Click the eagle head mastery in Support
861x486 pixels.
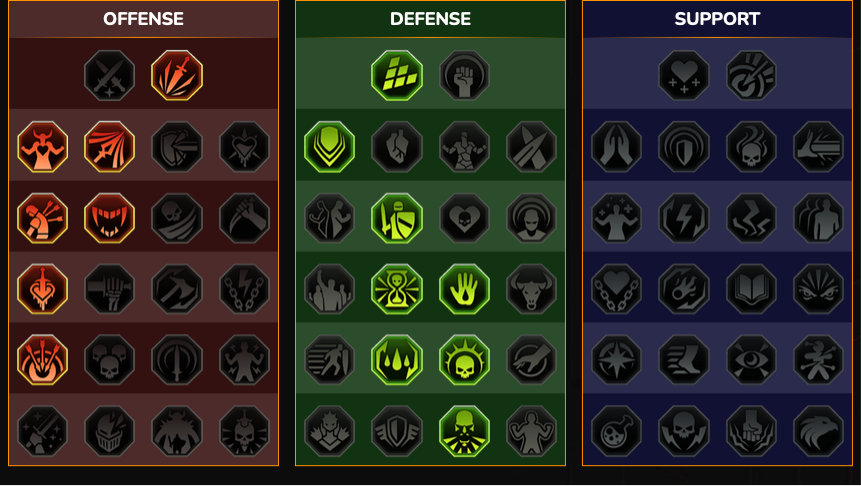818,431
